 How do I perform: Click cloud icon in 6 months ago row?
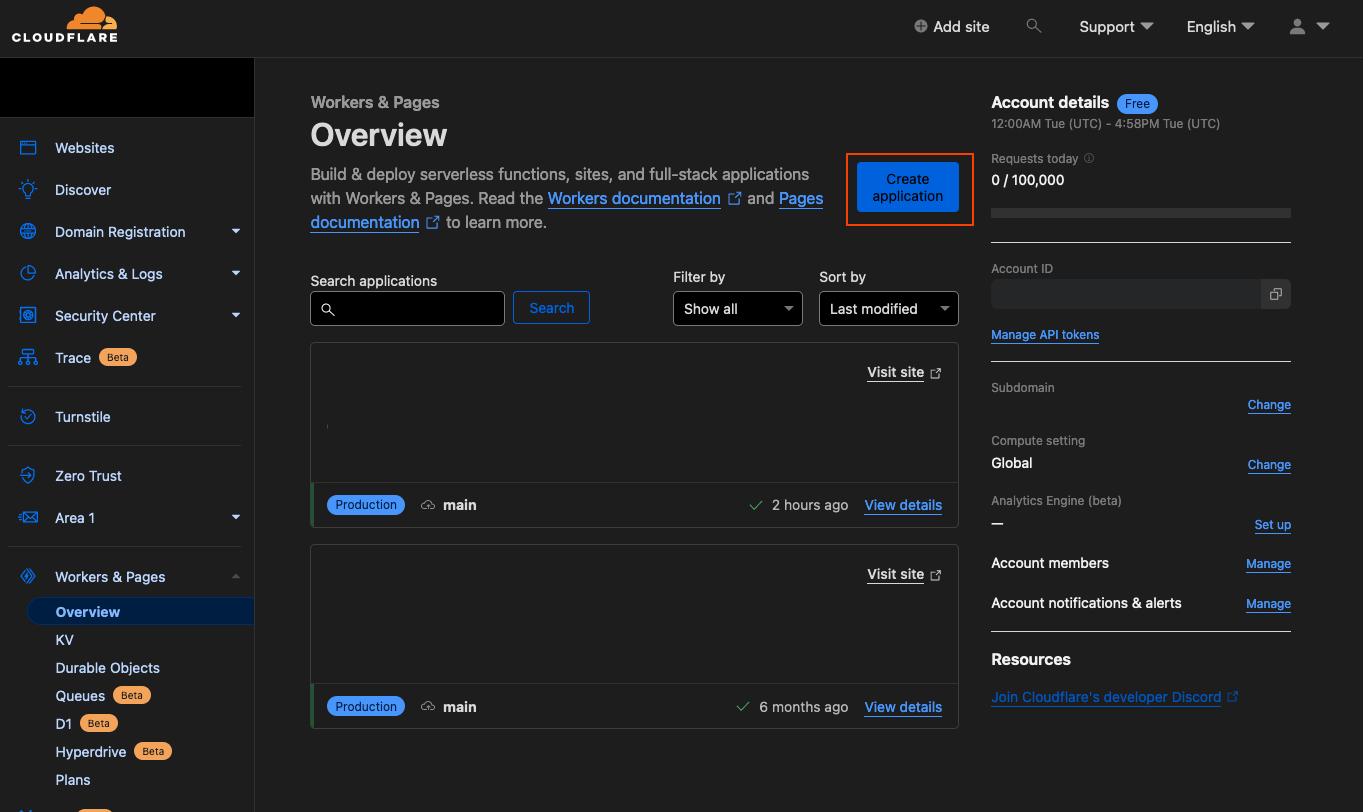pyautogui.click(x=428, y=707)
